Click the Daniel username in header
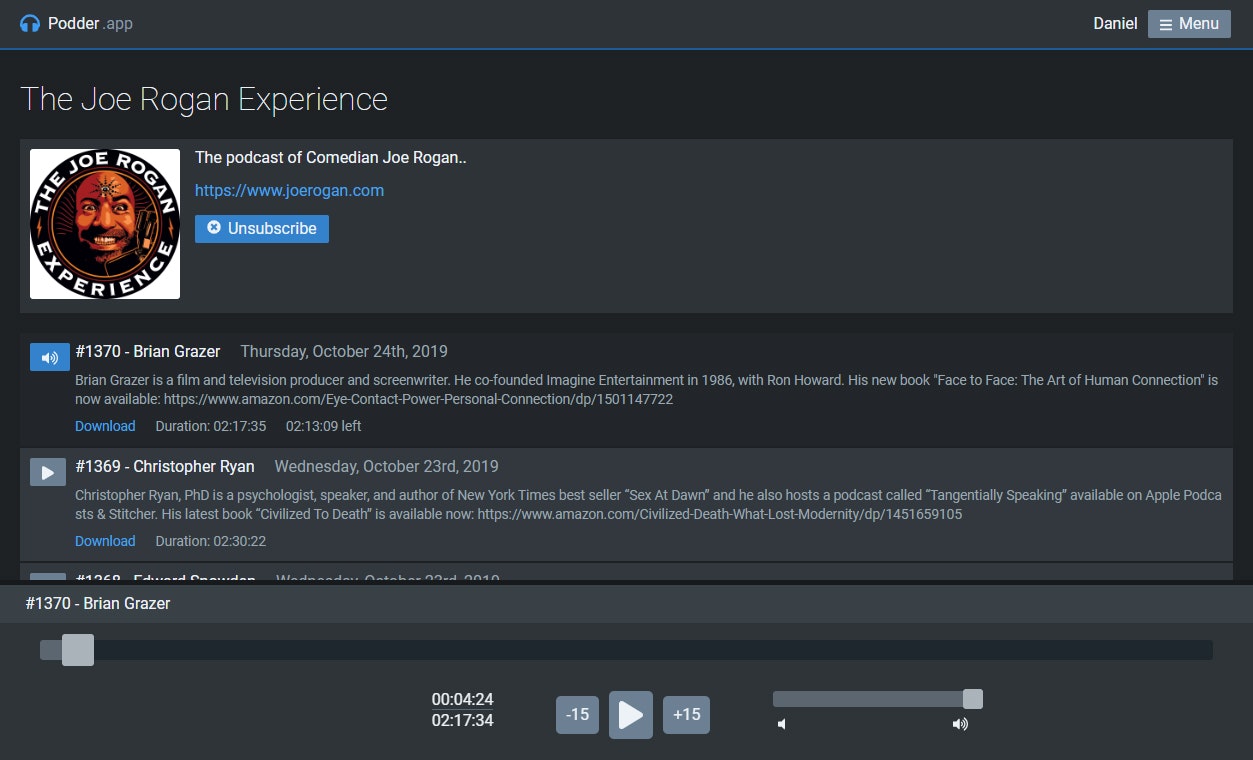The image size is (1253, 760). (x=1115, y=24)
